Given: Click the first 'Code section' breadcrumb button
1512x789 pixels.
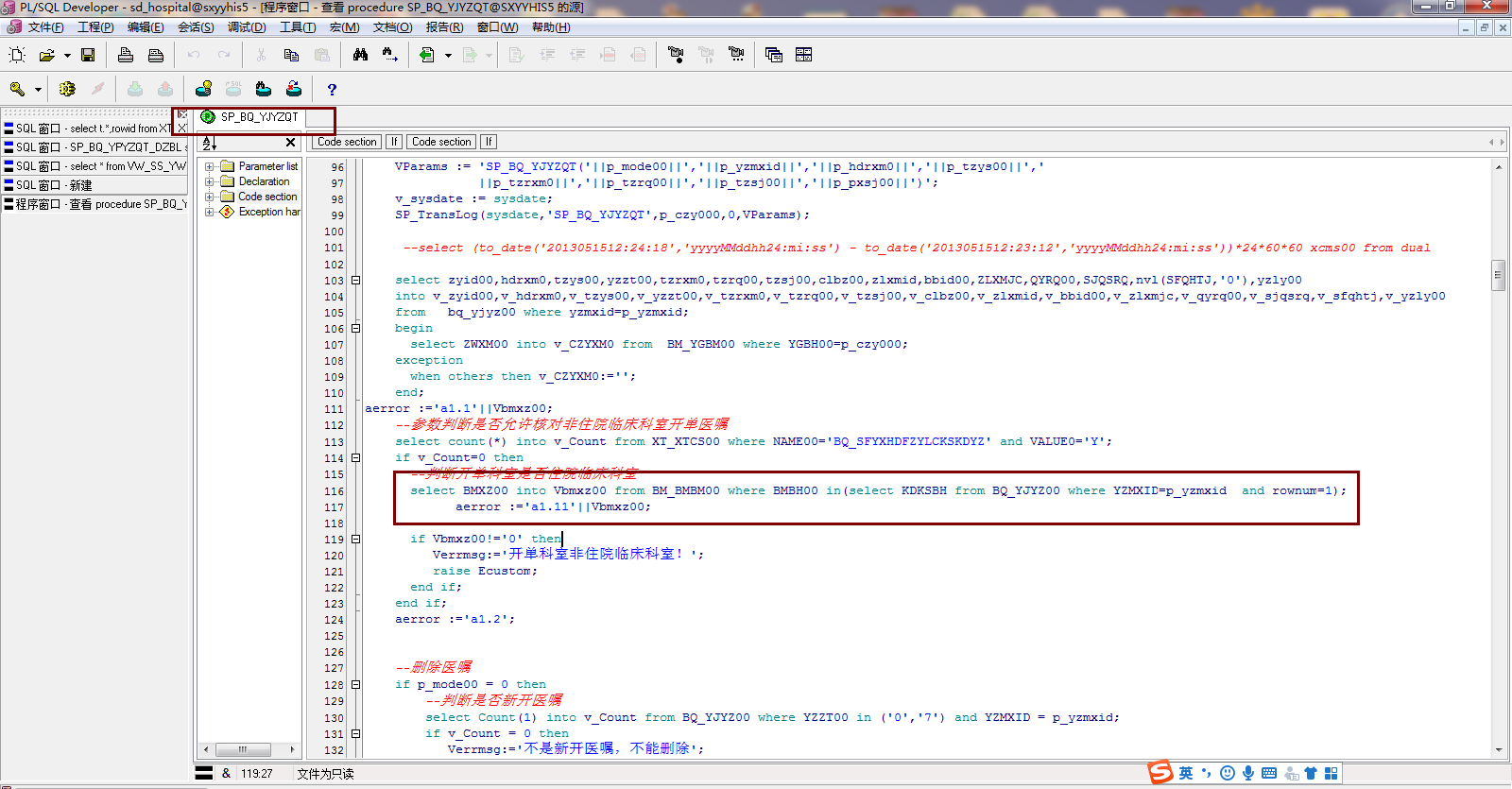Looking at the screenshot, I should [347, 142].
